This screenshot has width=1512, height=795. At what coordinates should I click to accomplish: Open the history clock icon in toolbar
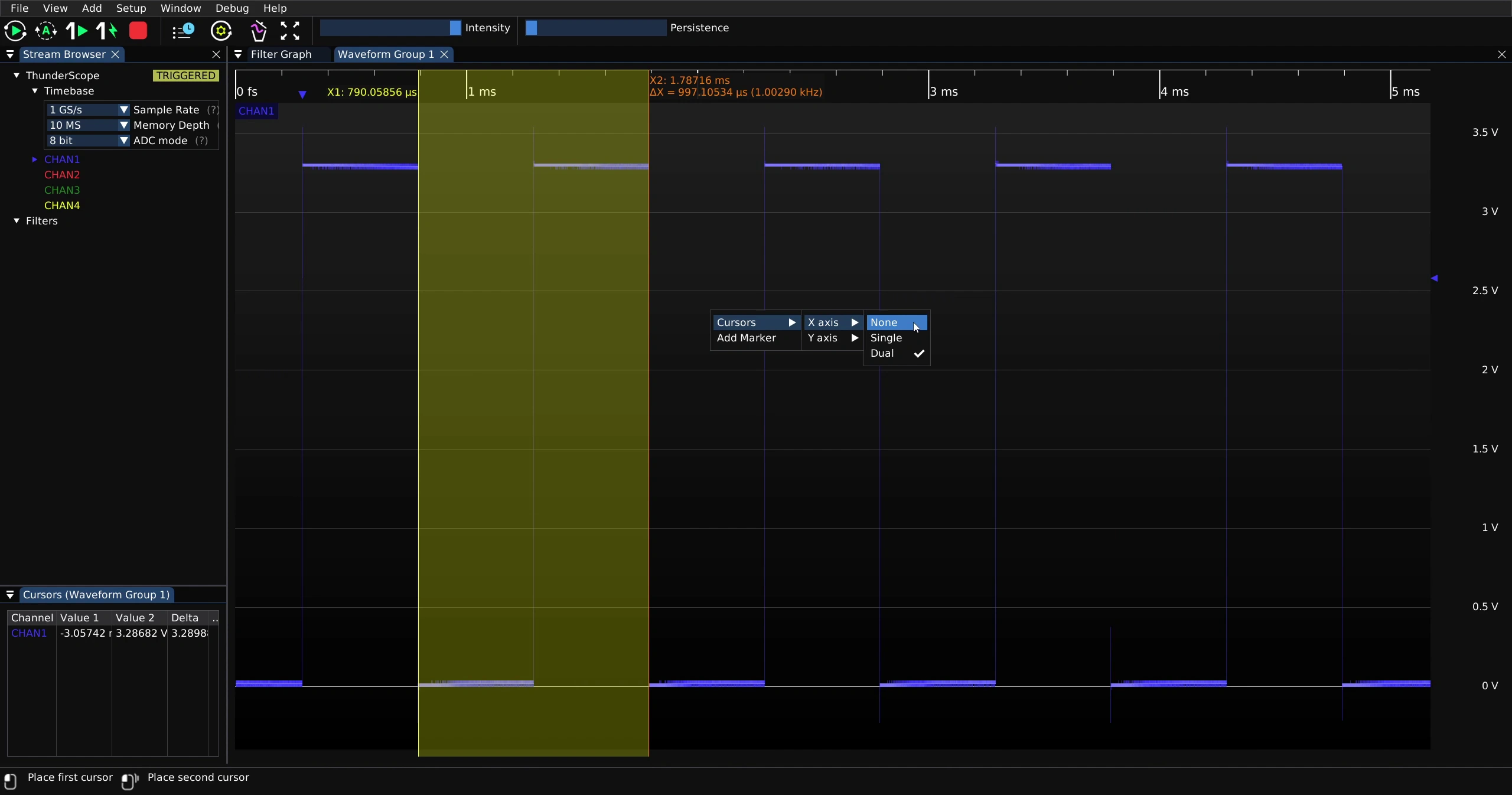tap(183, 31)
